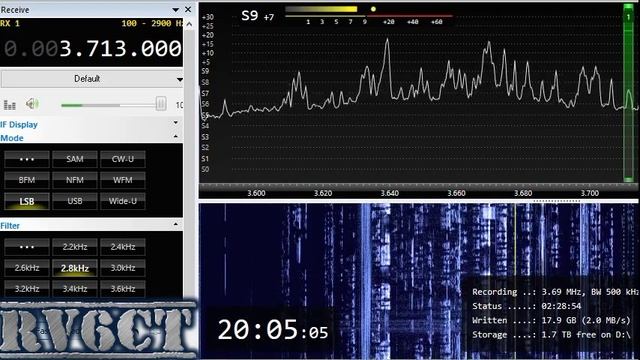Toggle the active LSB mode
Image resolution: width=640 pixels, height=360 pixels.
click(27, 201)
